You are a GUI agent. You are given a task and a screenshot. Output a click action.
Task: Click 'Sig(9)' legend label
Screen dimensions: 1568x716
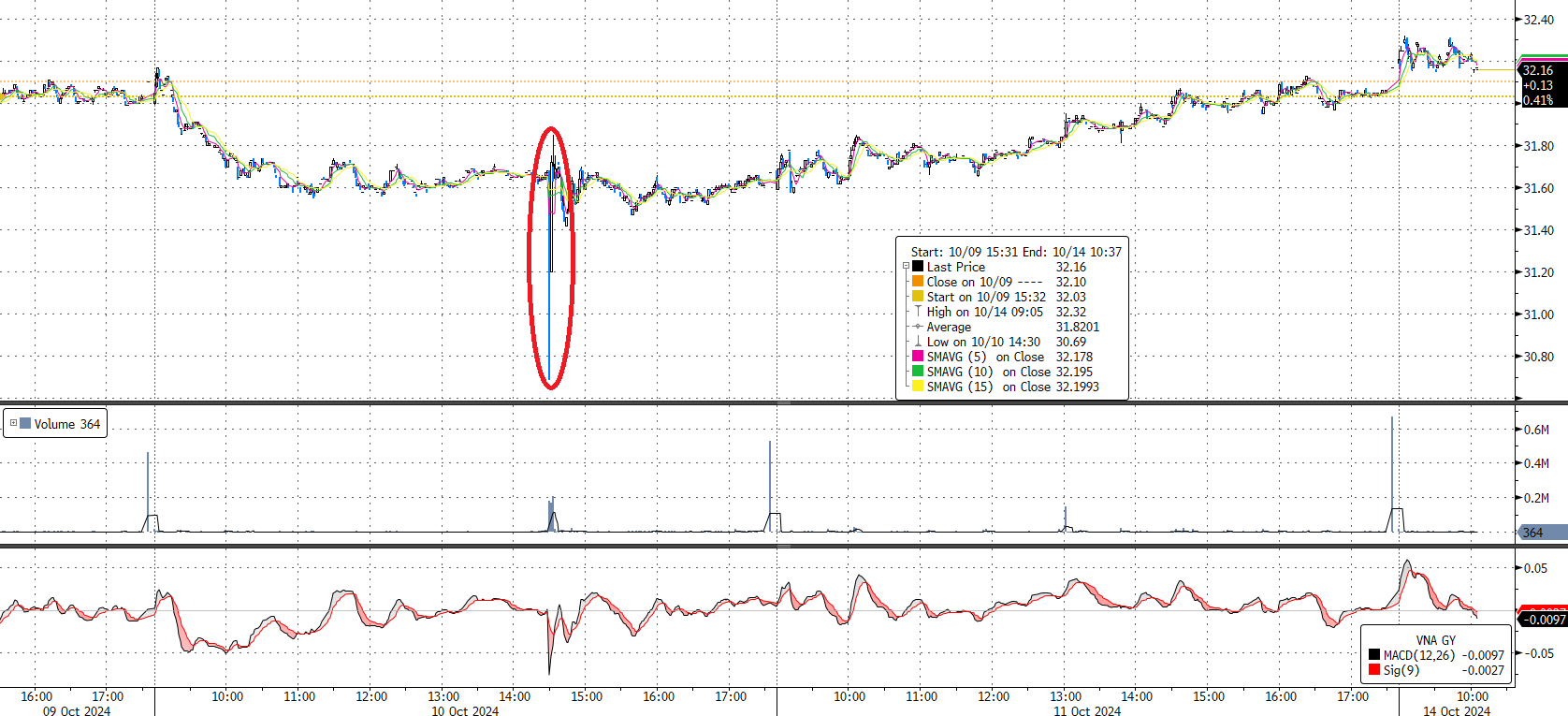(x=1401, y=670)
